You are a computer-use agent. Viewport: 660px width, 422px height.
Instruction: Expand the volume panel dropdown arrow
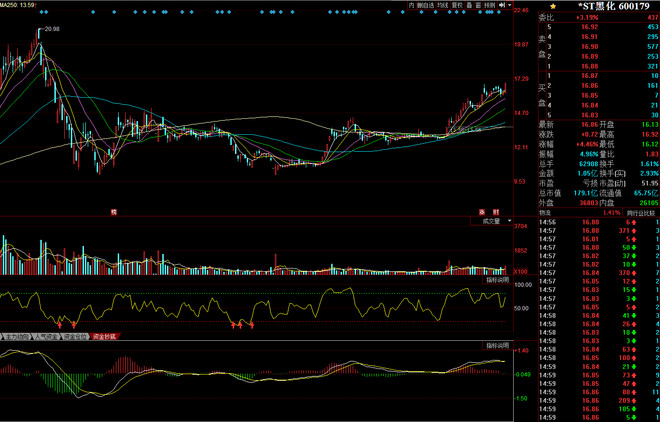509,221
